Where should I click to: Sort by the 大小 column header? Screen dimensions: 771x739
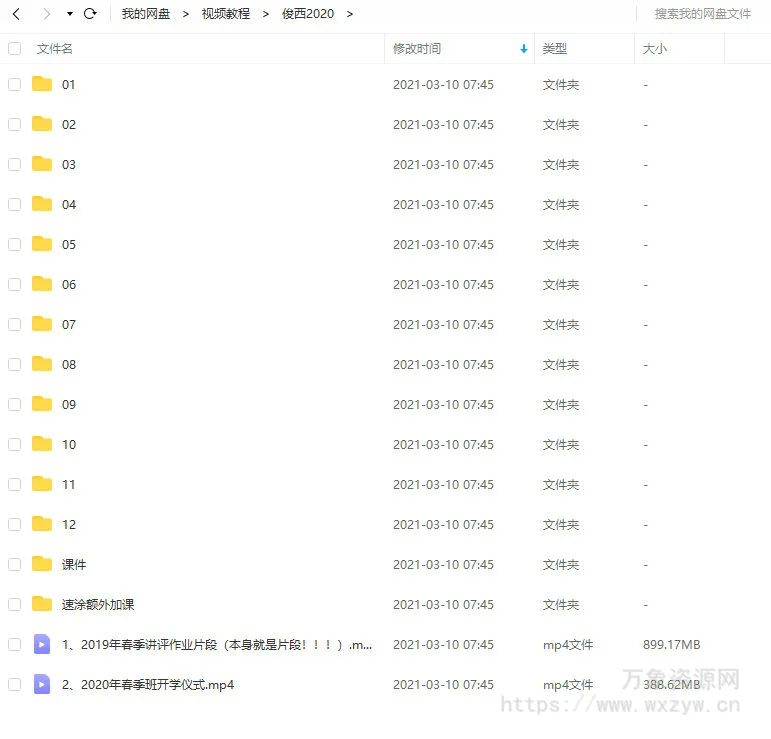(x=654, y=49)
